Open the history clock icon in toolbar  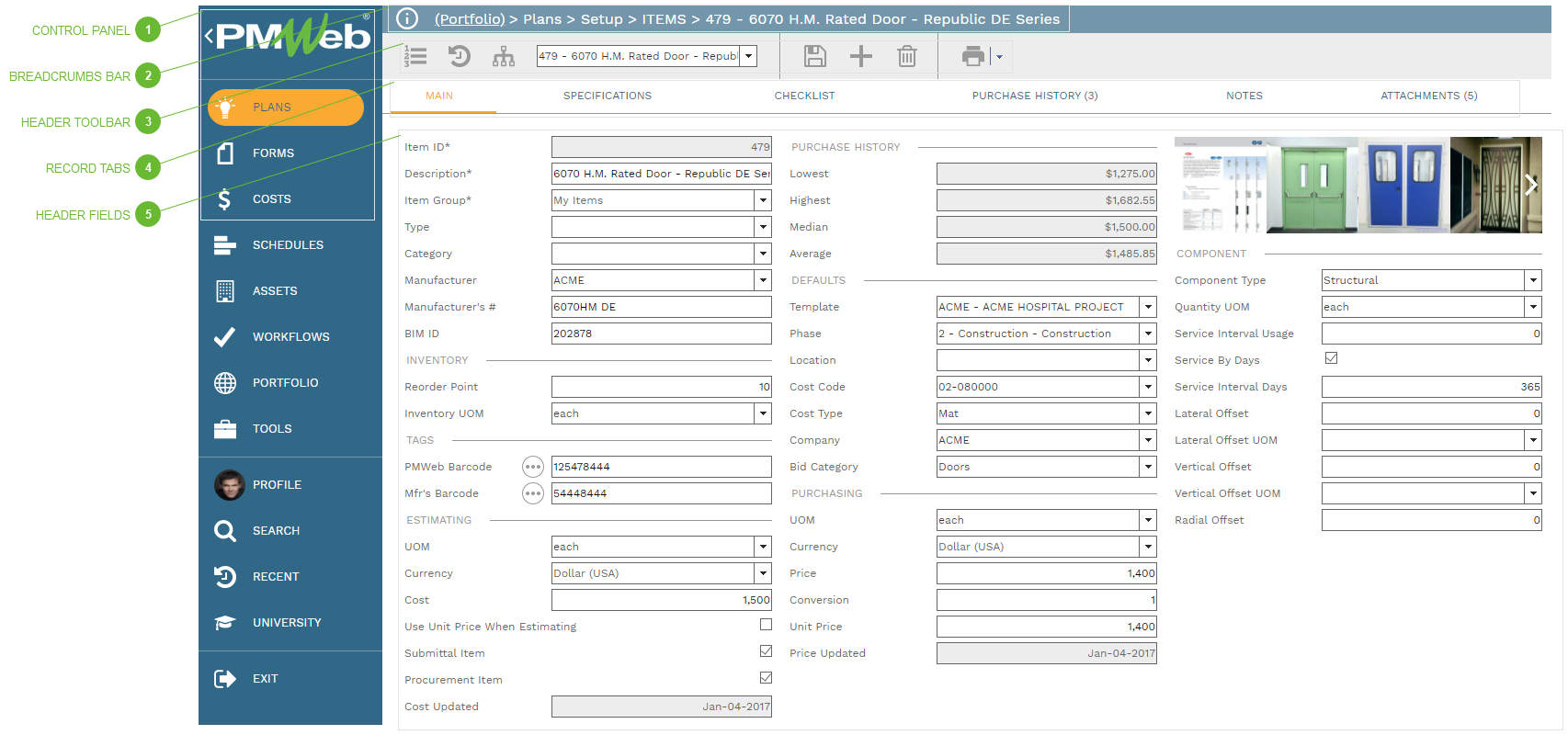[459, 57]
